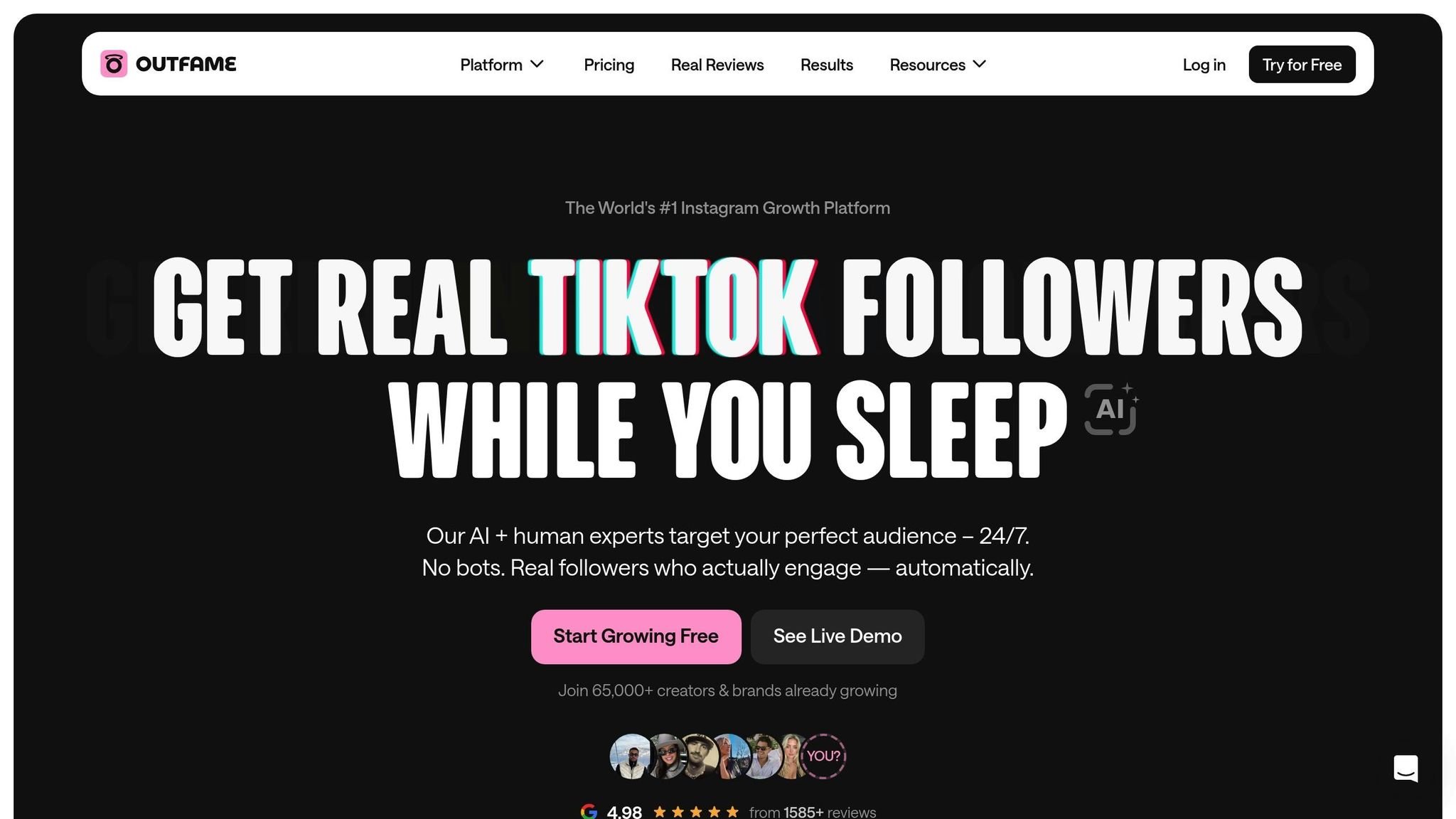
Task: Click the Log in link
Action: tap(1204, 65)
